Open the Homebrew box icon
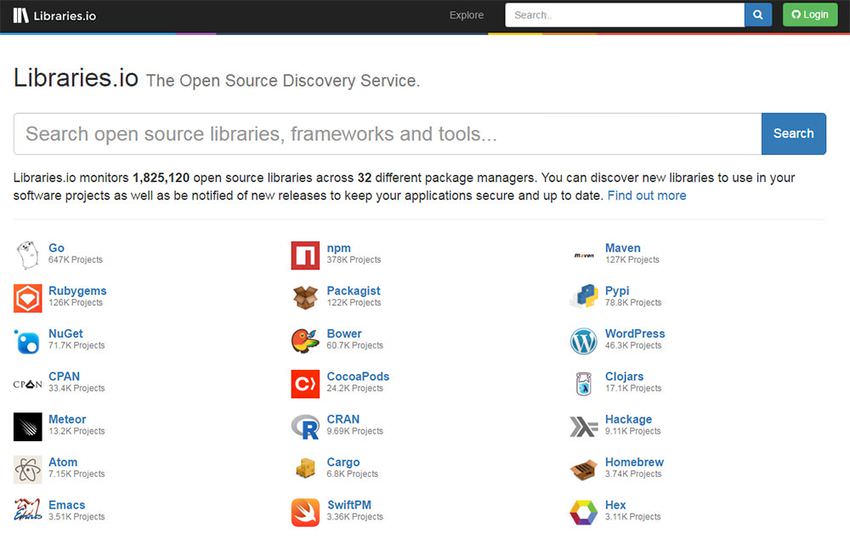This screenshot has width=850, height=539. point(583,469)
